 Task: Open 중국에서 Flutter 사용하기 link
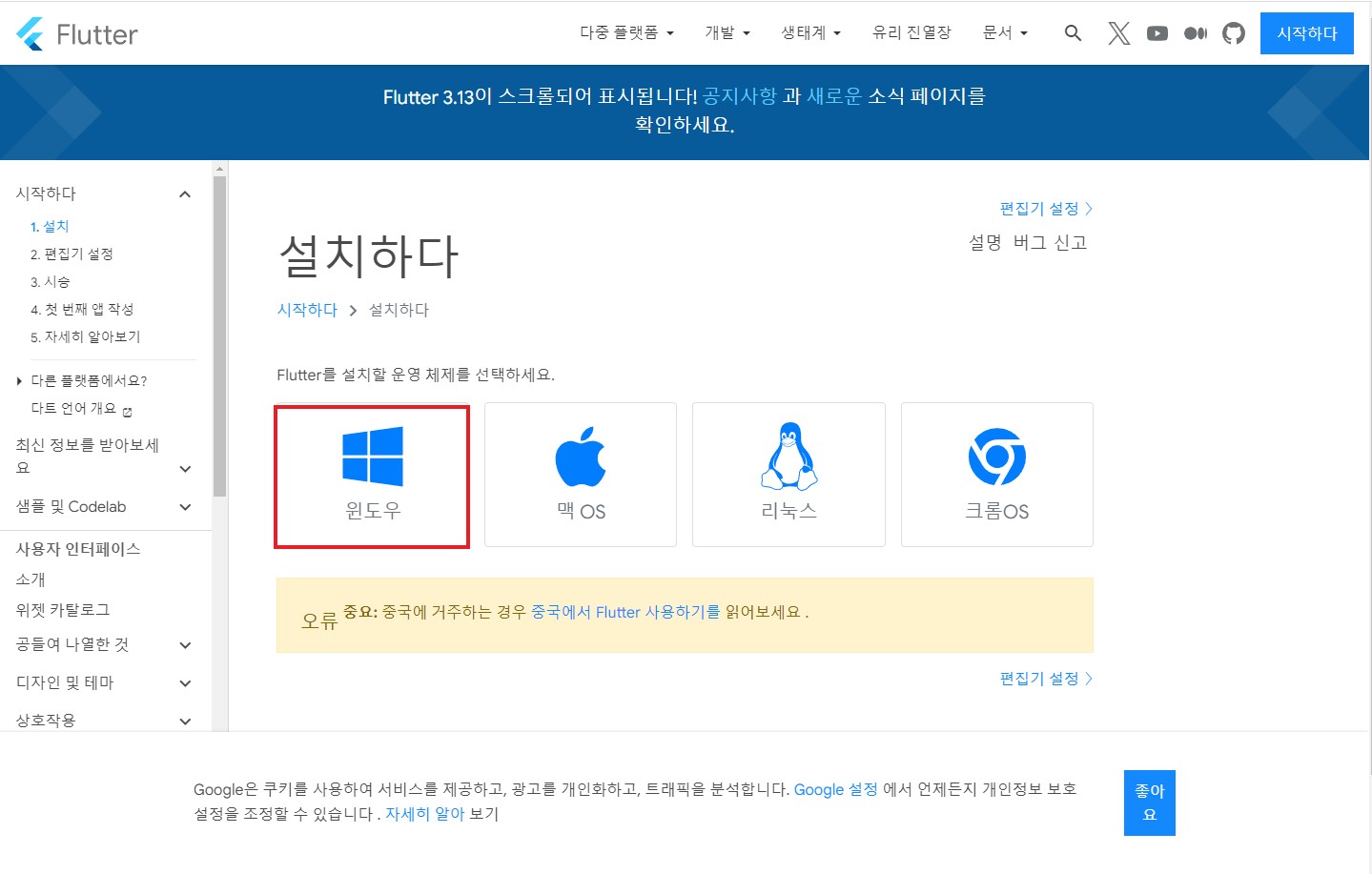click(x=625, y=612)
